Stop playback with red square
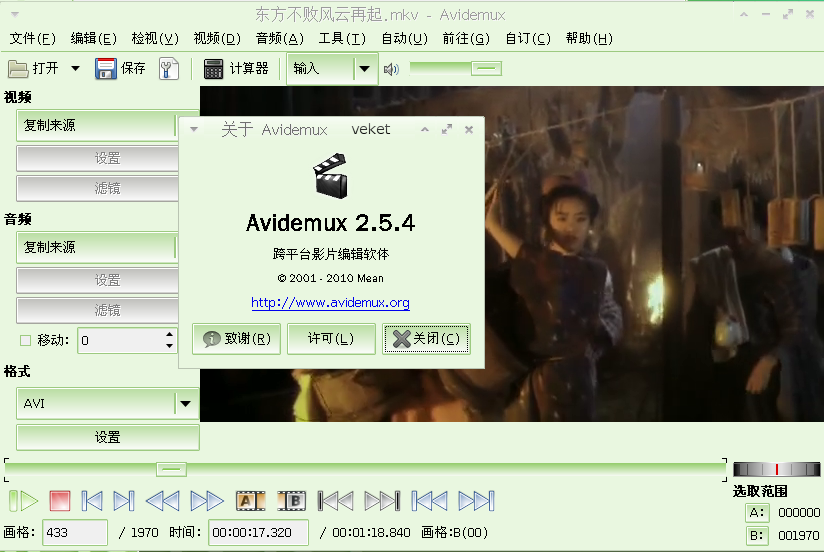Screen dimensions: 824x552 [x=60, y=501]
